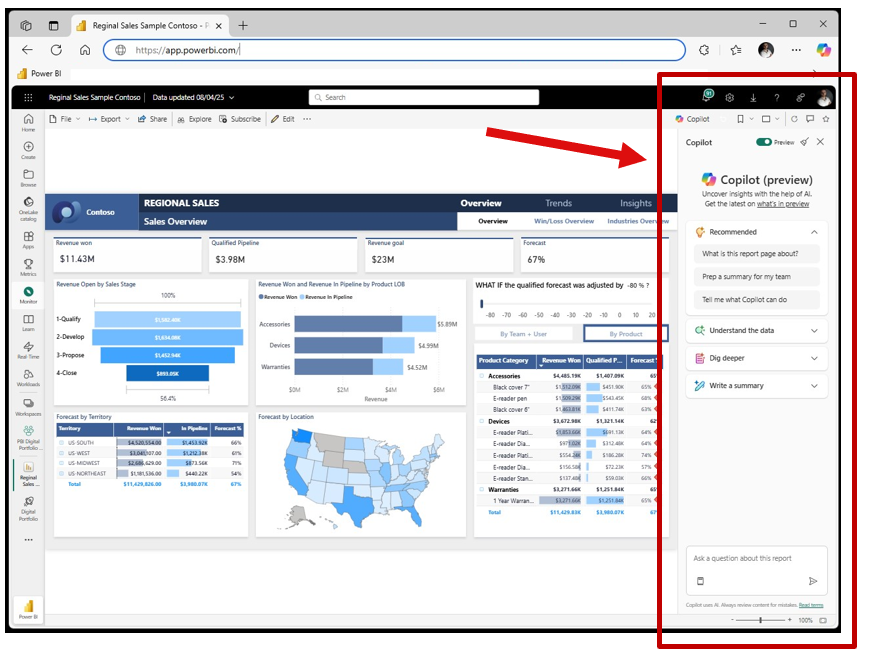Click the Subscribe button

pos(239,119)
